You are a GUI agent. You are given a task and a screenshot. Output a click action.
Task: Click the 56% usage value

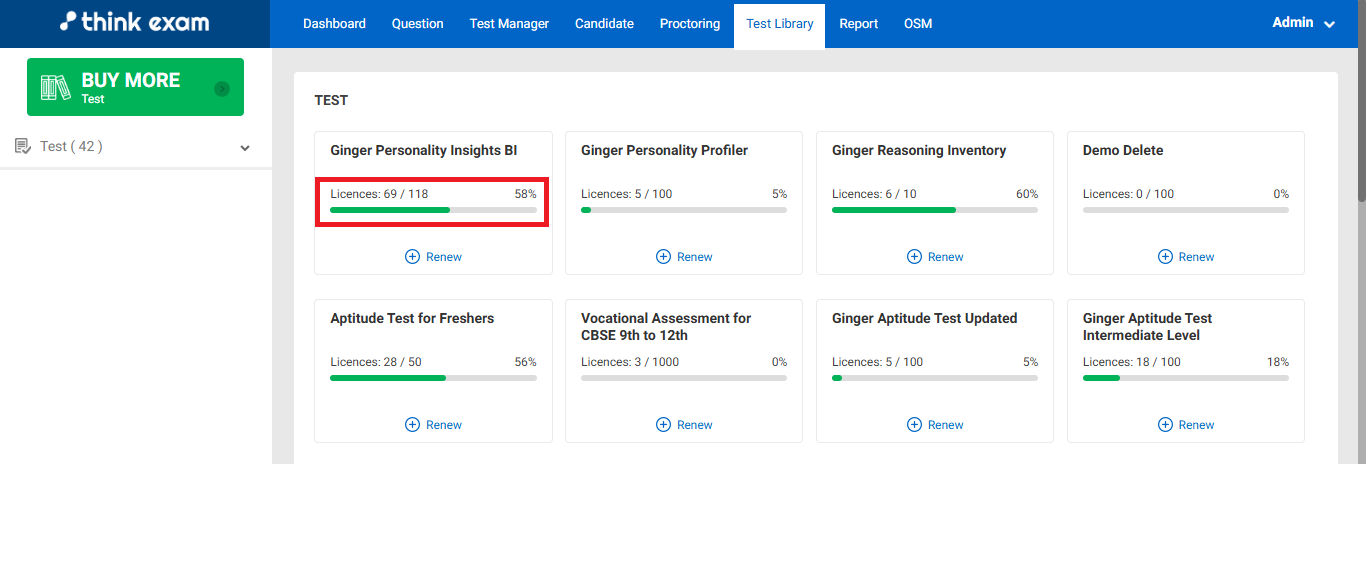click(525, 362)
